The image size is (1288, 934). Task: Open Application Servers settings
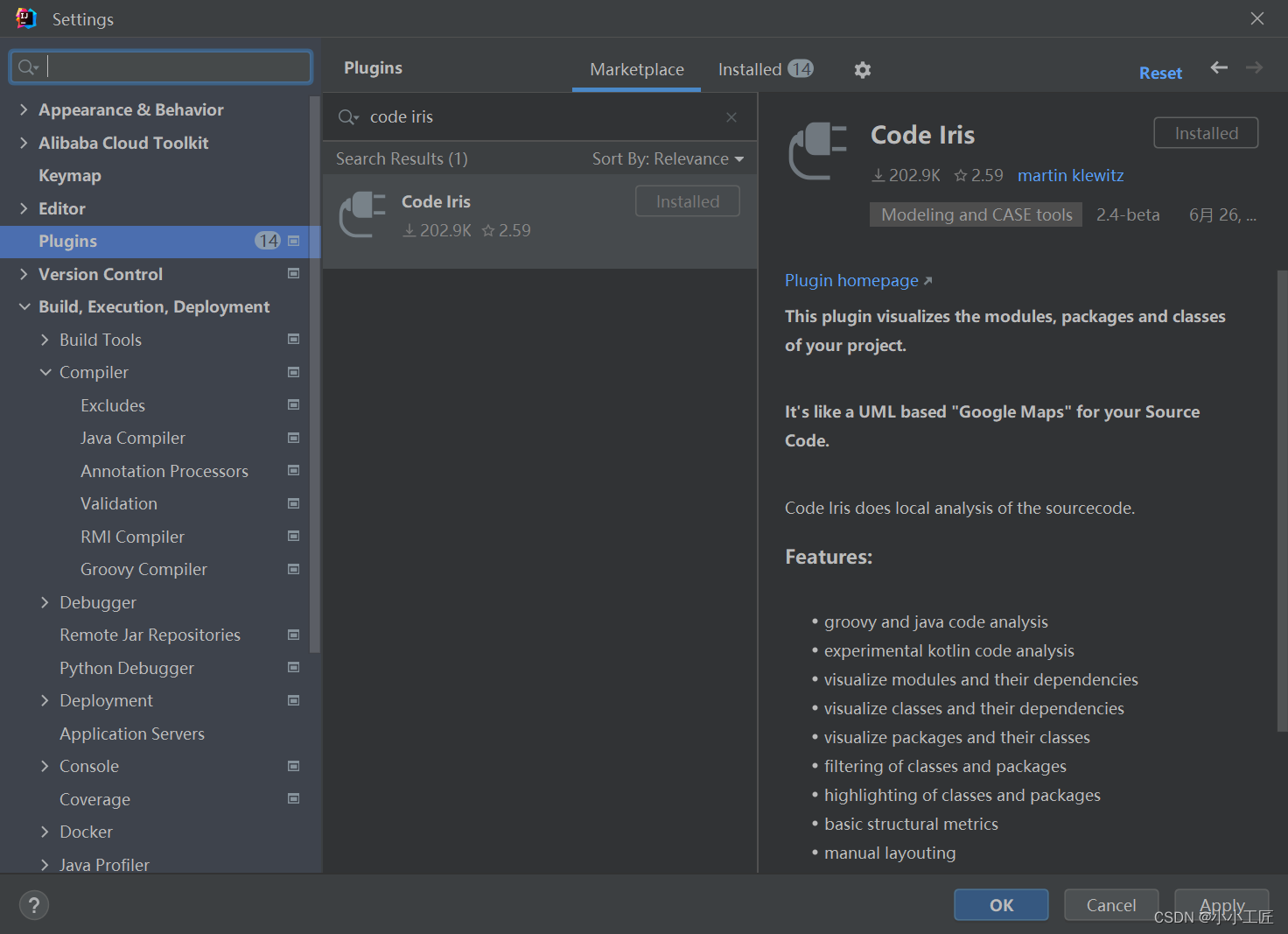(132, 734)
